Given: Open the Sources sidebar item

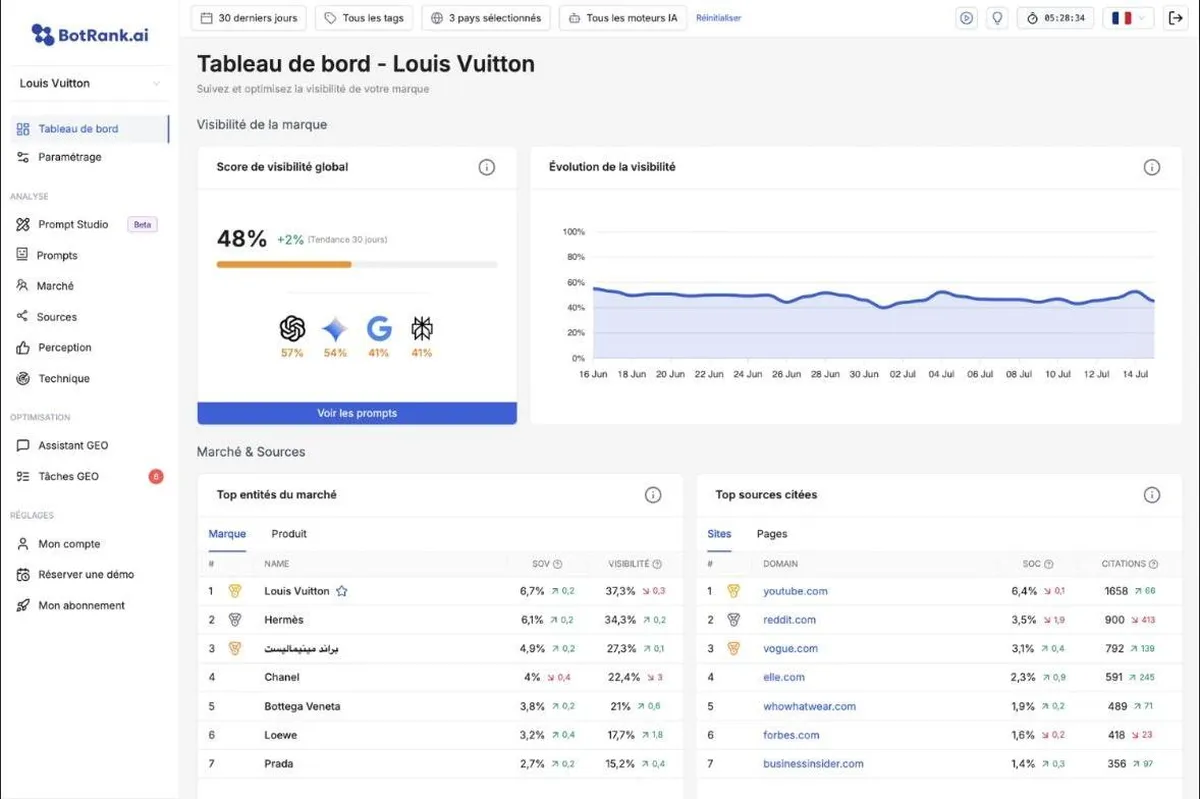Looking at the screenshot, I should (x=56, y=317).
